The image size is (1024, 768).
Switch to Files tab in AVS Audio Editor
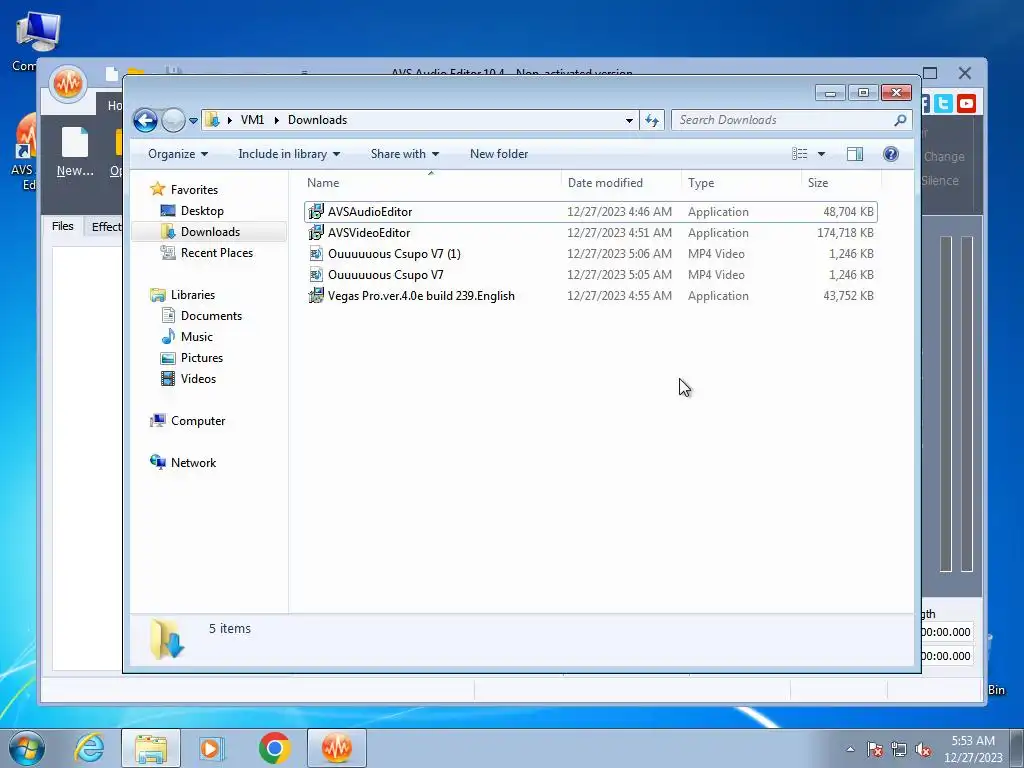pyautogui.click(x=63, y=226)
